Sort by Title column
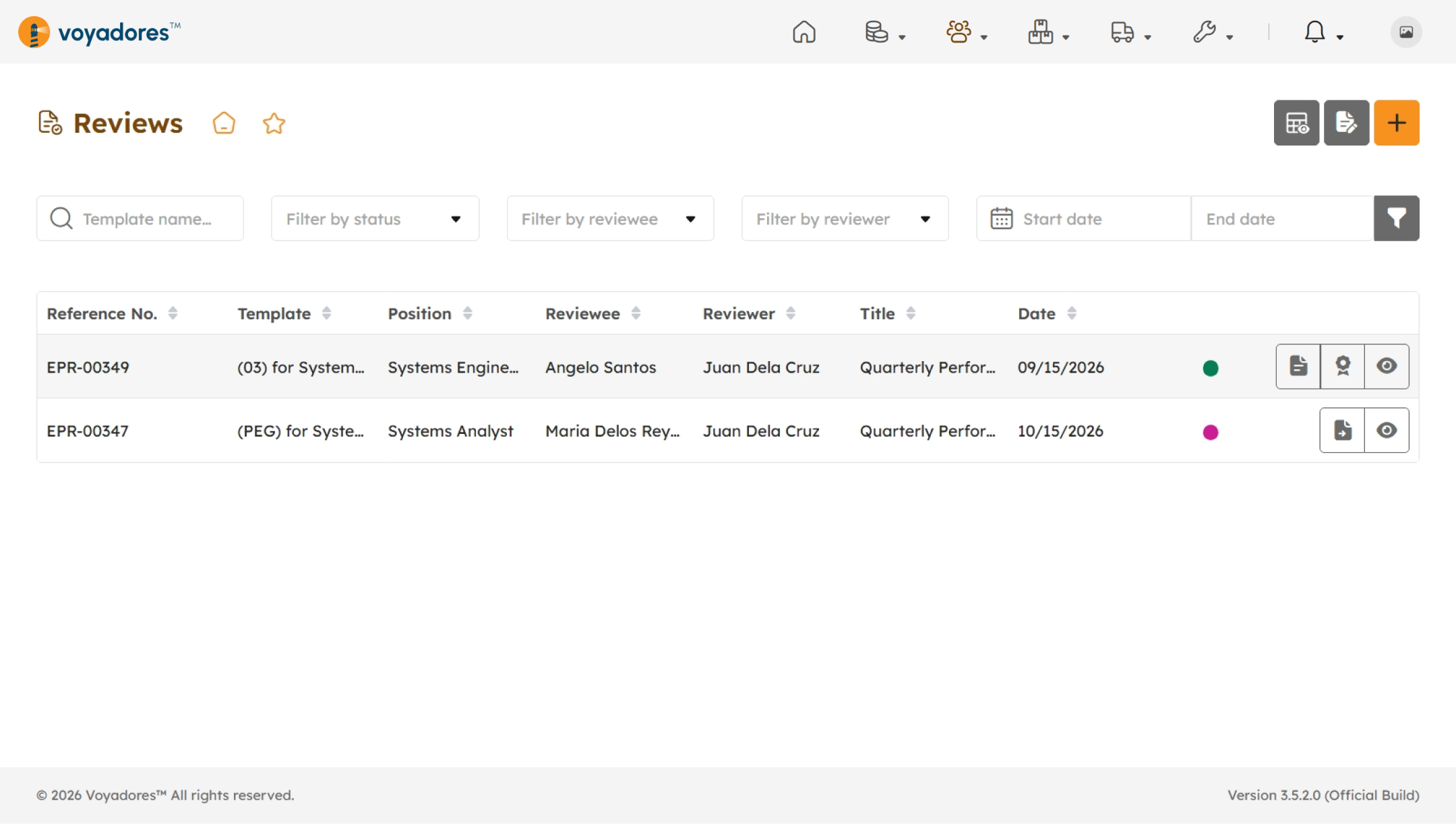The width and height of the screenshot is (1456, 824). [888, 313]
